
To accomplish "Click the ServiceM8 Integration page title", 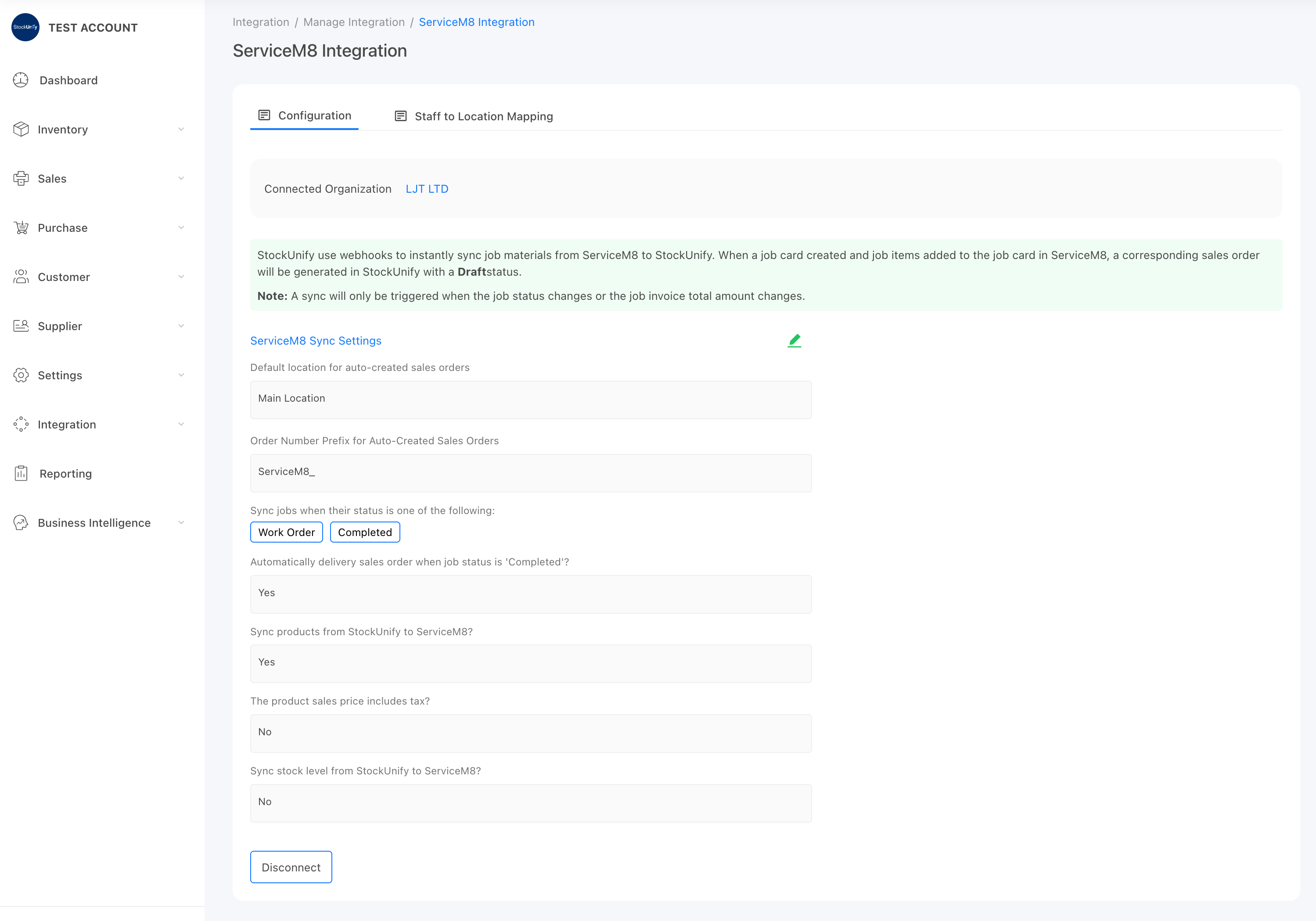I will 320,50.
